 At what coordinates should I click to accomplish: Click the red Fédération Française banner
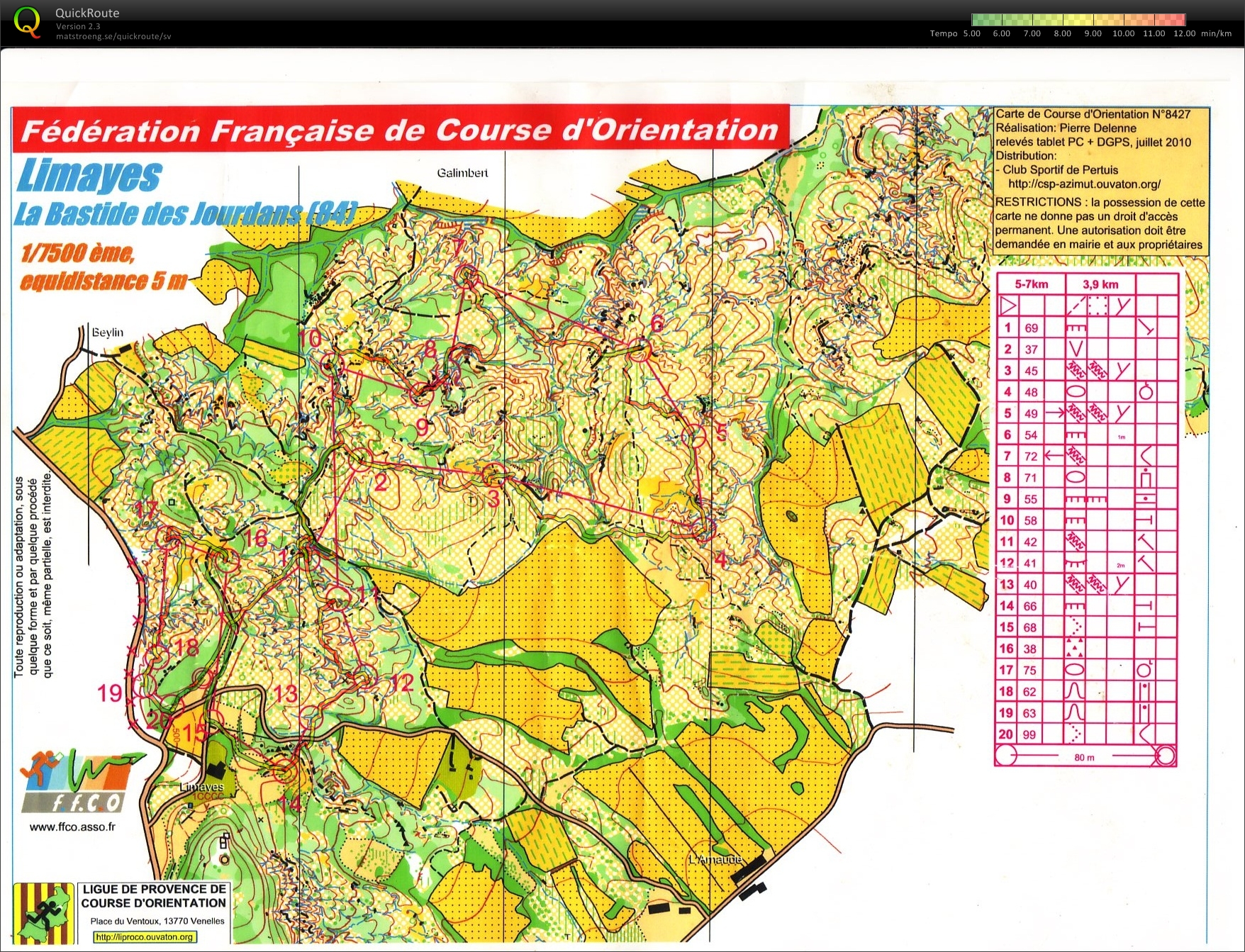point(401,129)
